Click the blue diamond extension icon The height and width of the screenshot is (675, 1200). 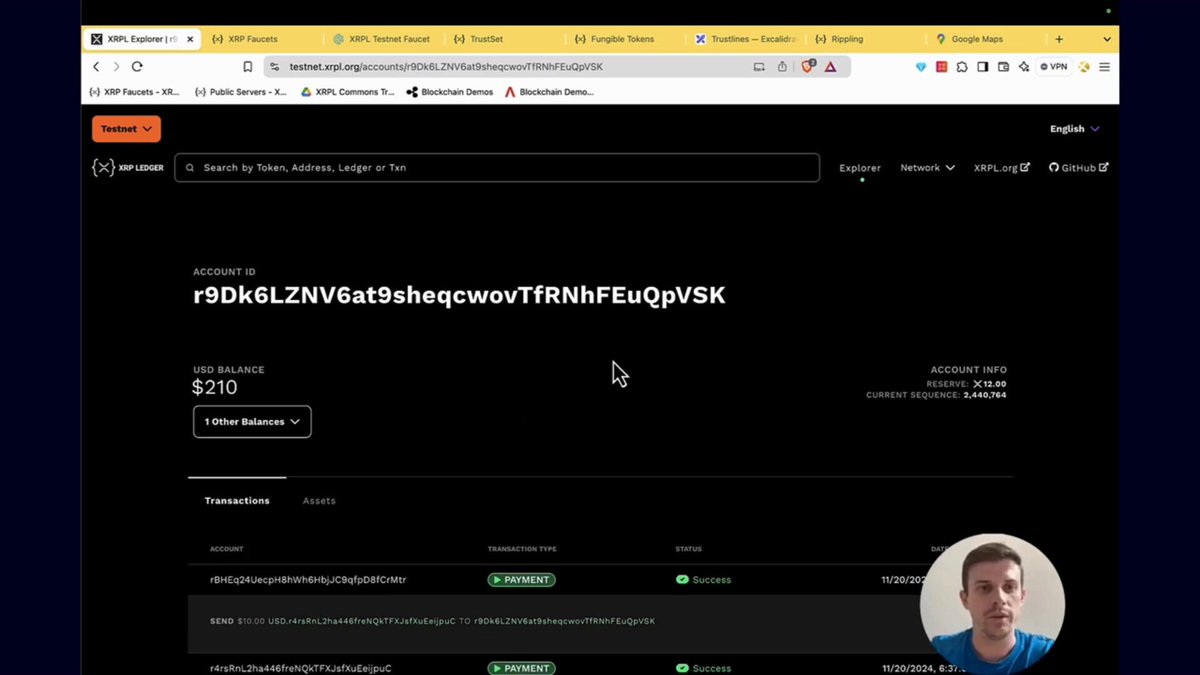(921, 67)
